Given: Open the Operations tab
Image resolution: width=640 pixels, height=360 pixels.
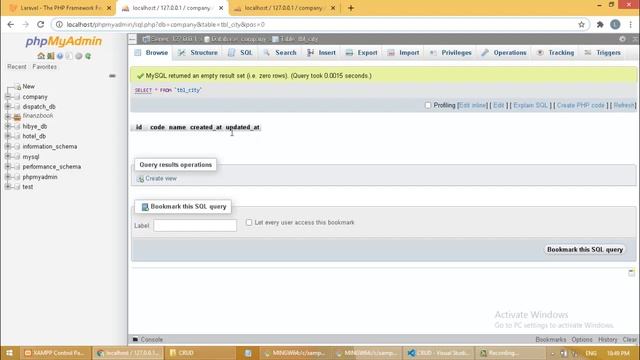Looking at the screenshot, I should (504, 53).
